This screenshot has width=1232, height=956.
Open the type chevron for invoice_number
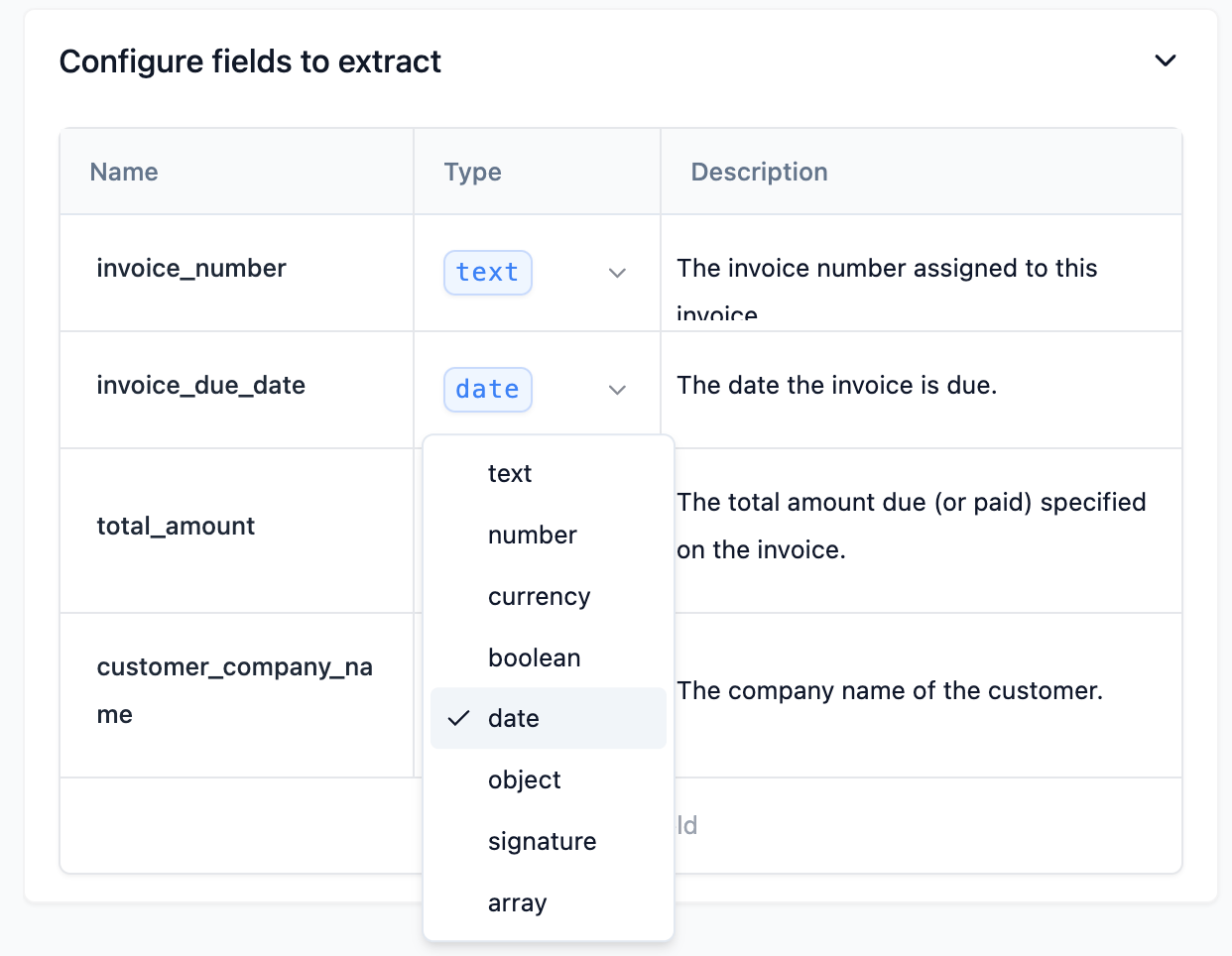617,273
